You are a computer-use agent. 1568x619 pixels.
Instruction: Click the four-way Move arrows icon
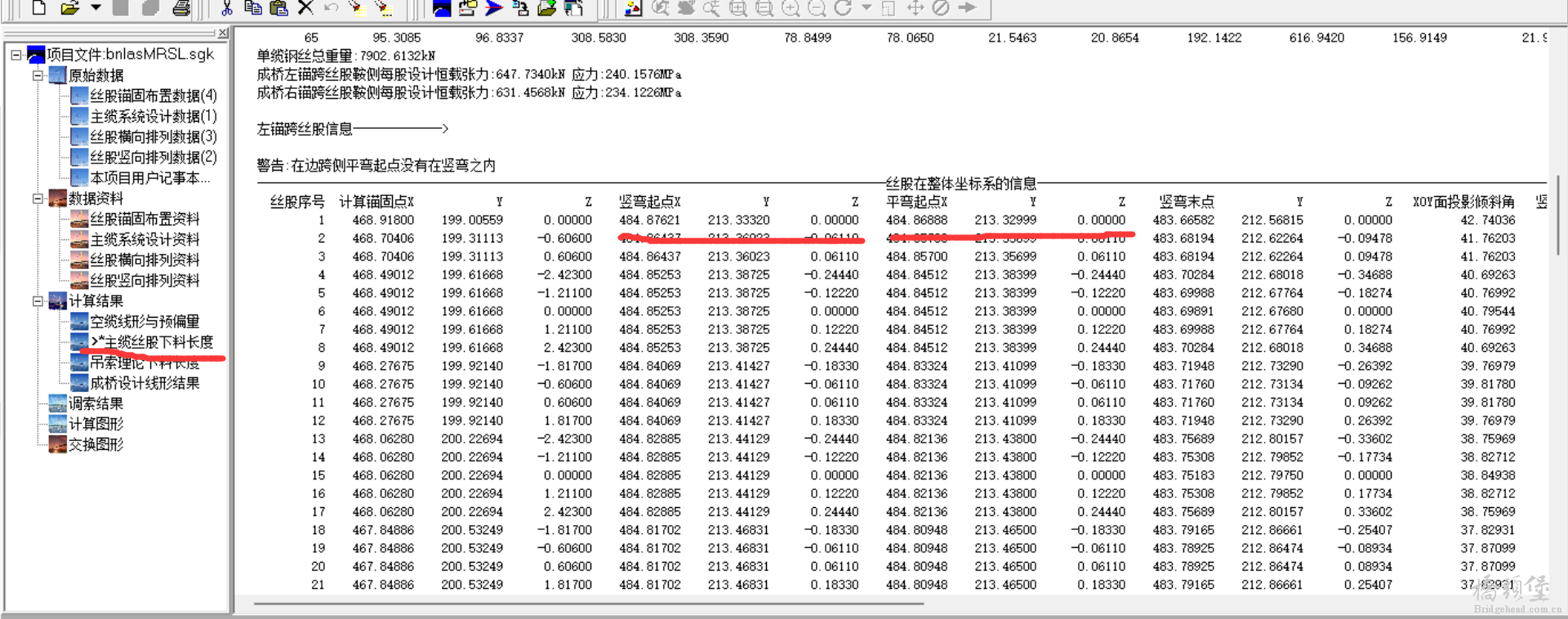pyautogui.click(x=915, y=8)
